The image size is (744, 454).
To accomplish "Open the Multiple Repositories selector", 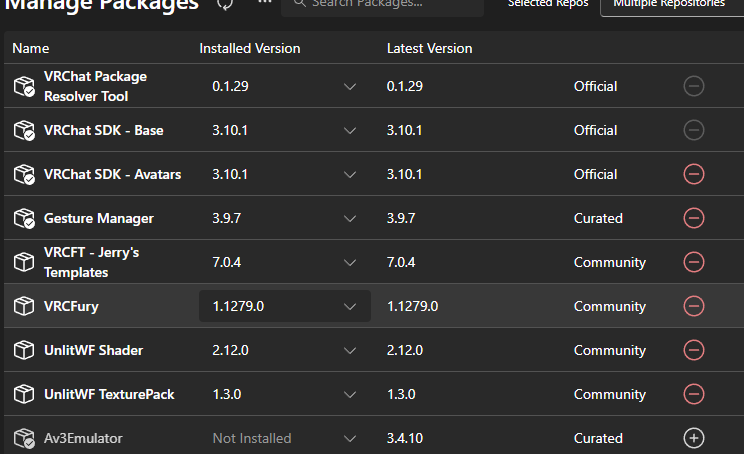I will pos(669,5).
